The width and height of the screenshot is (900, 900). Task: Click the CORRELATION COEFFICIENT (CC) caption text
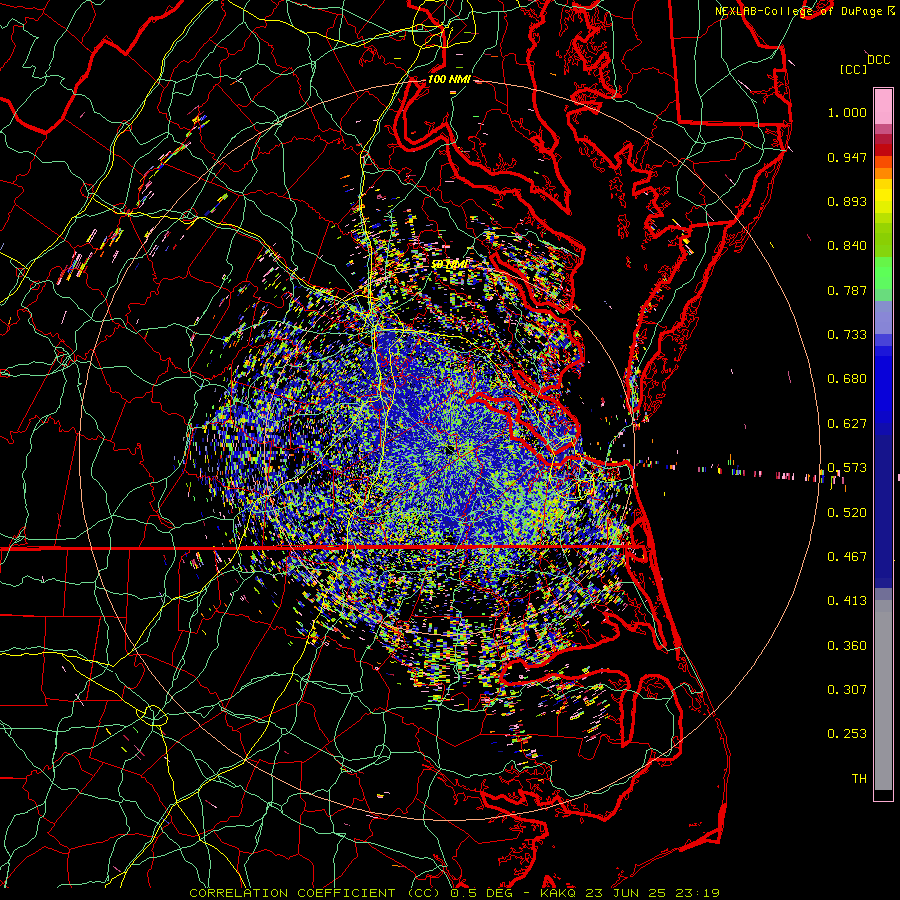tap(315, 893)
